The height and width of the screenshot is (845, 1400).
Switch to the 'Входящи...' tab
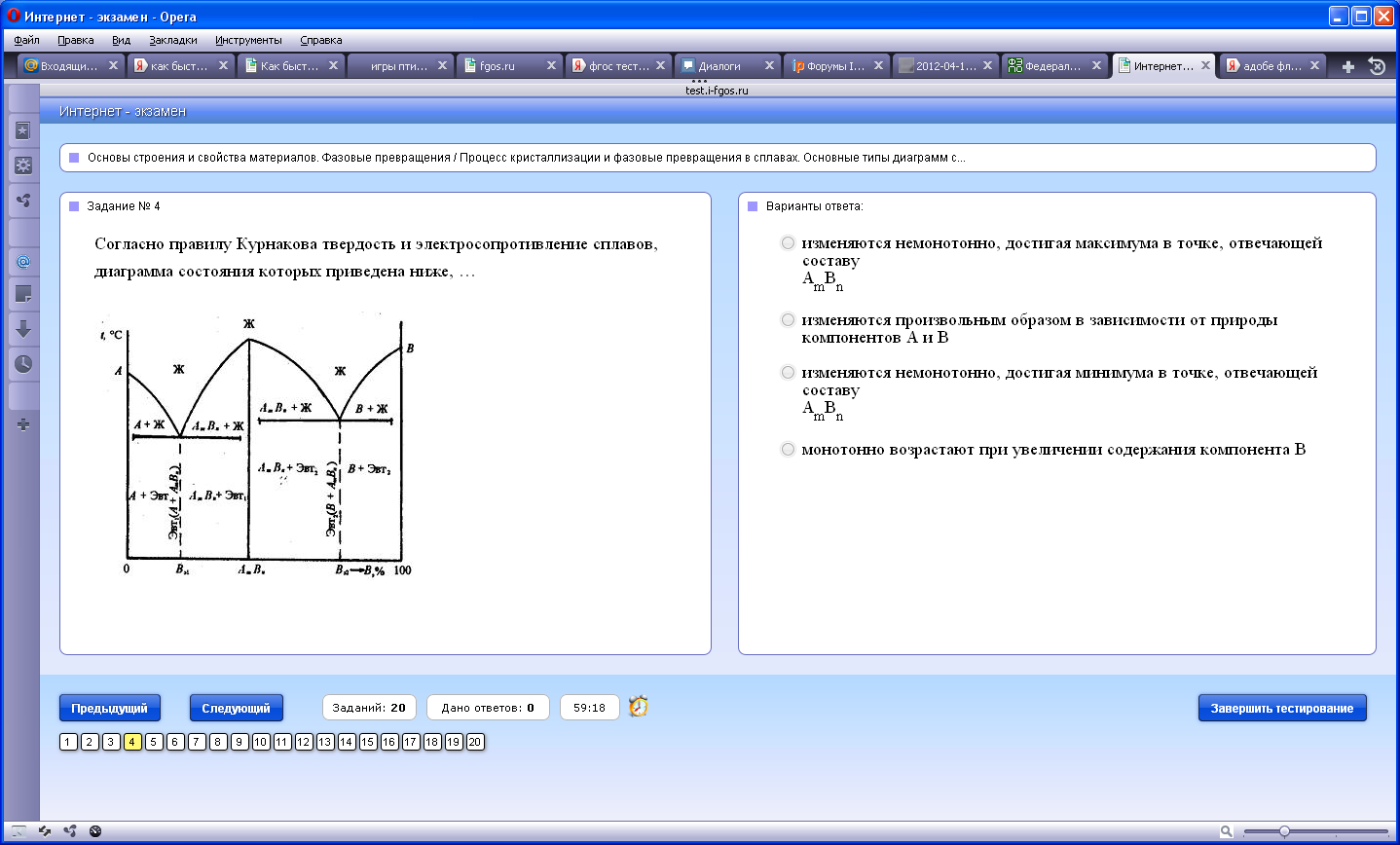pyautogui.click(x=70, y=65)
